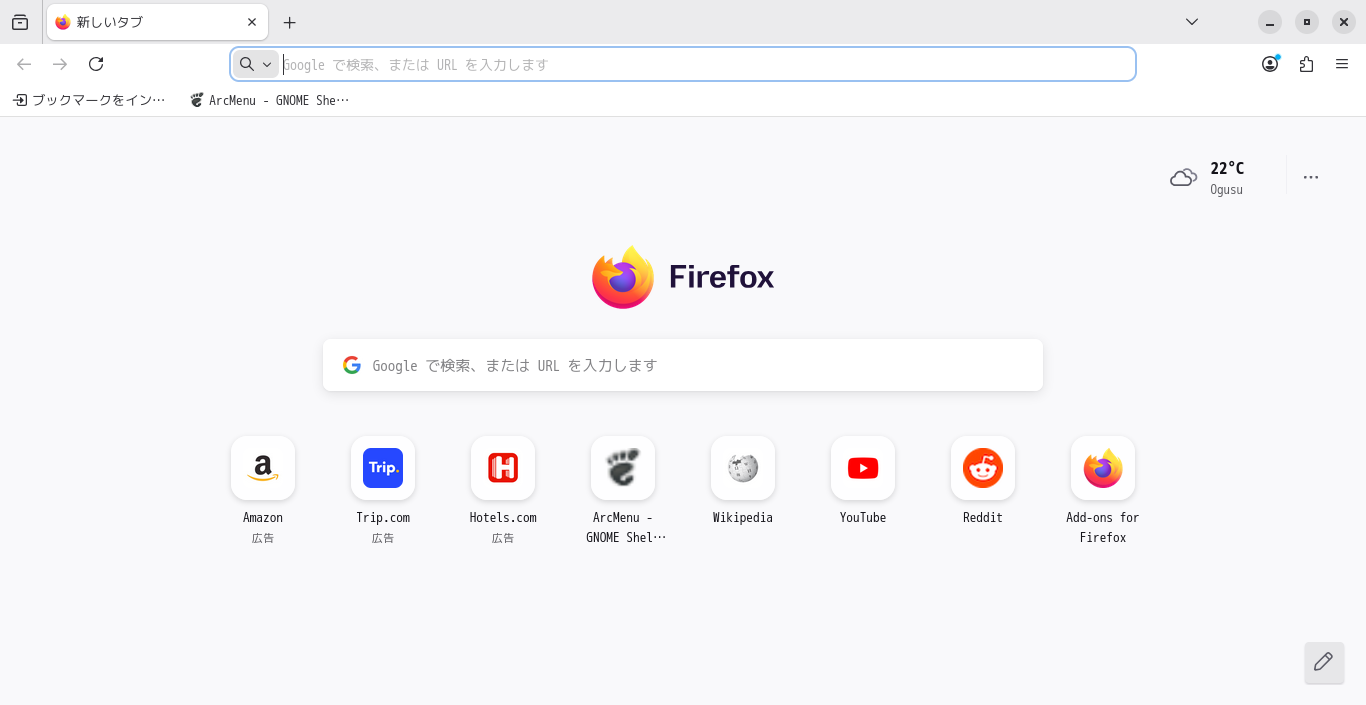This screenshot has width=1366, height=705.
Task: Select the 新しいタブ tab
Action: pos(157,22)
